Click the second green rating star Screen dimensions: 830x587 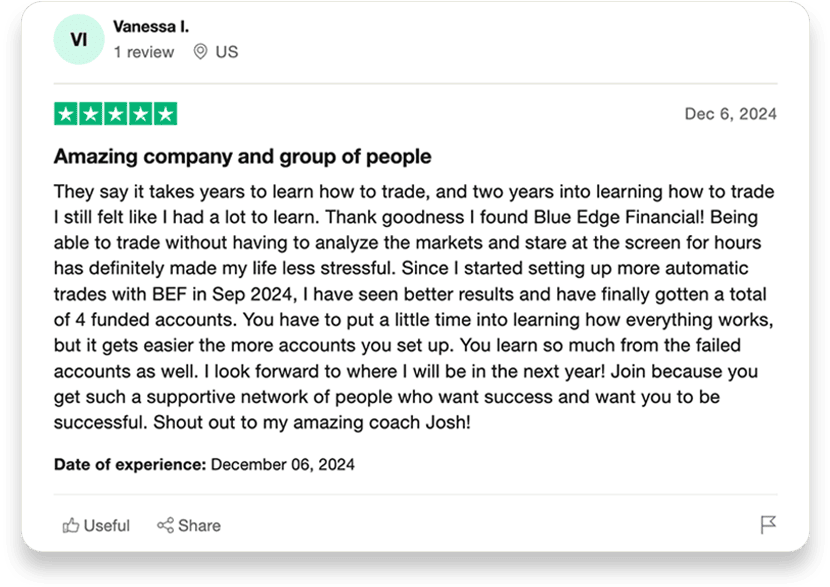click(91, 114)
